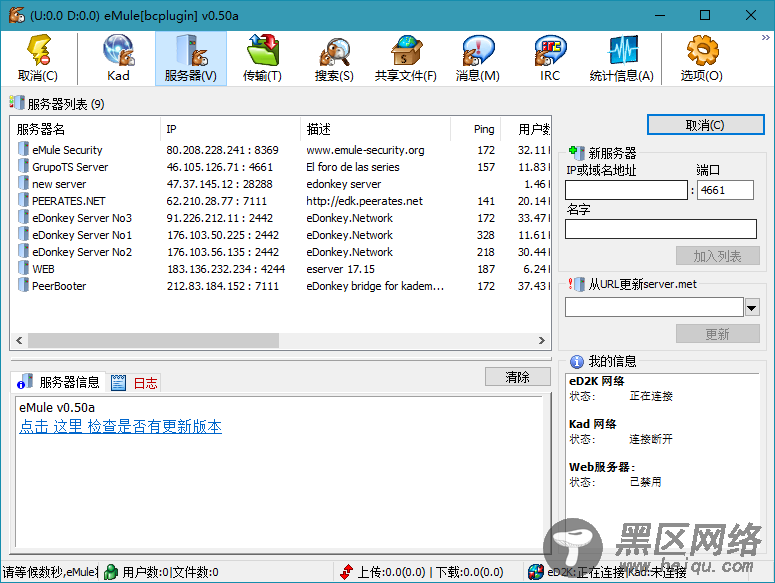Open the server.met URL dropdown arrow

tap(752, 307)
